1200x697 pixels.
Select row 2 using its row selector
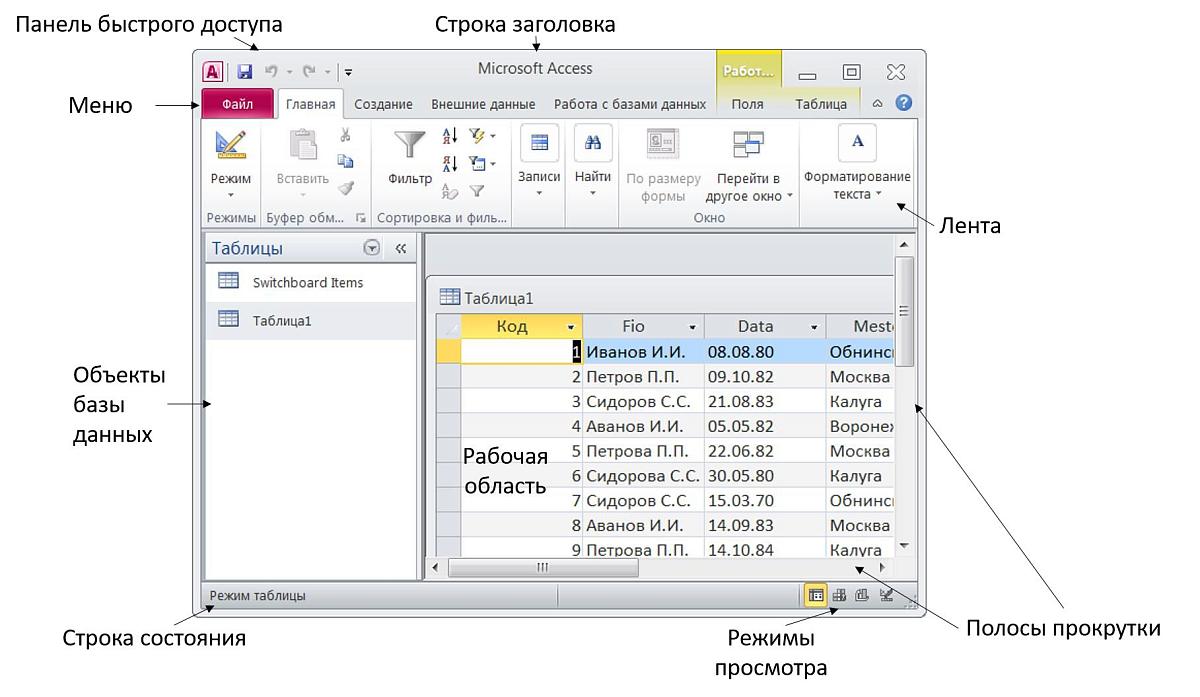pos(449,377)
